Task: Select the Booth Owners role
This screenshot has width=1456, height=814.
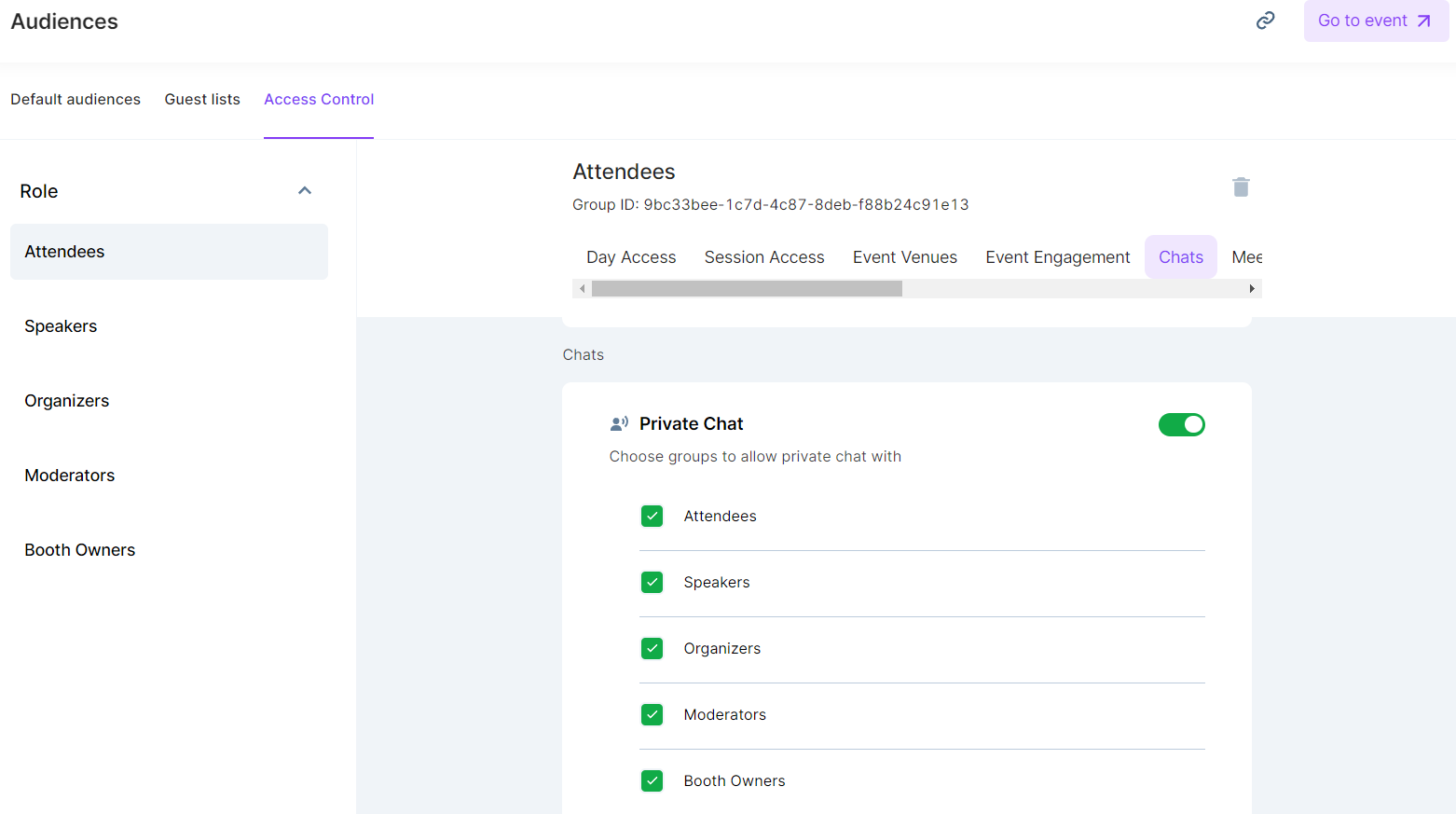Action: tap(80, 550)
